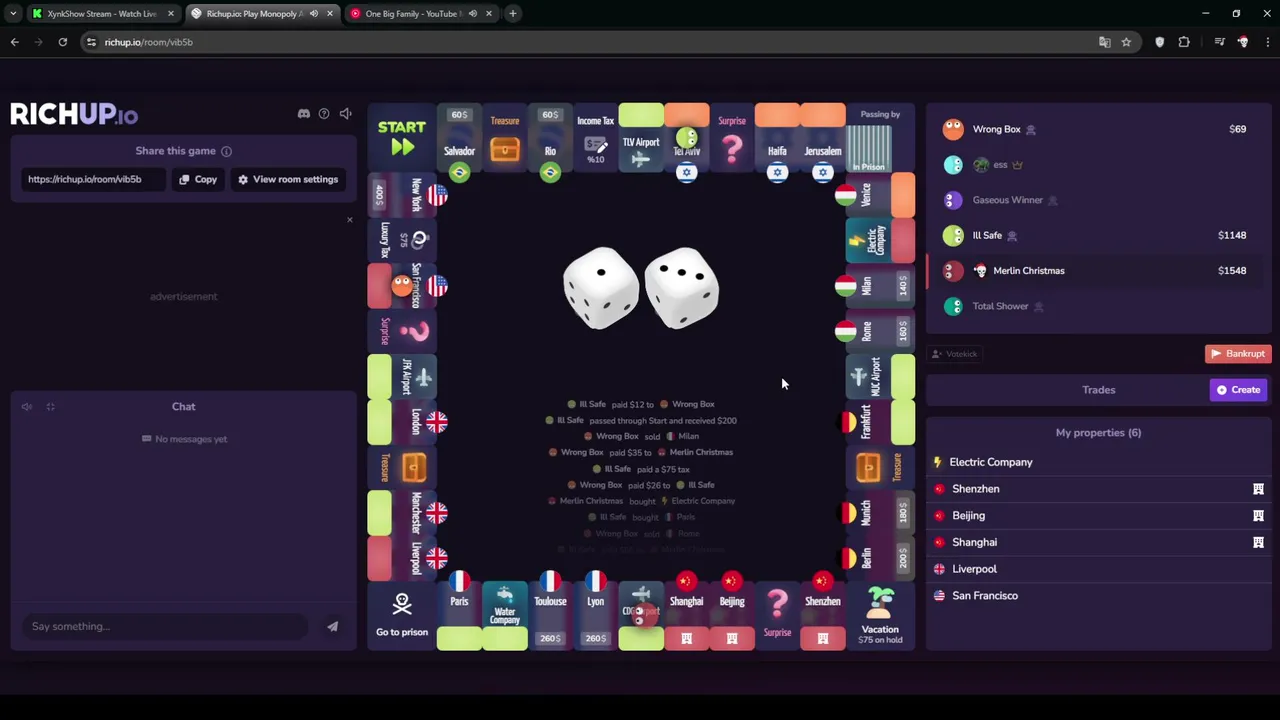Screen dimensions: 1280x720
Task: Select player Gaseous Winner
Action: [1098, 200]
